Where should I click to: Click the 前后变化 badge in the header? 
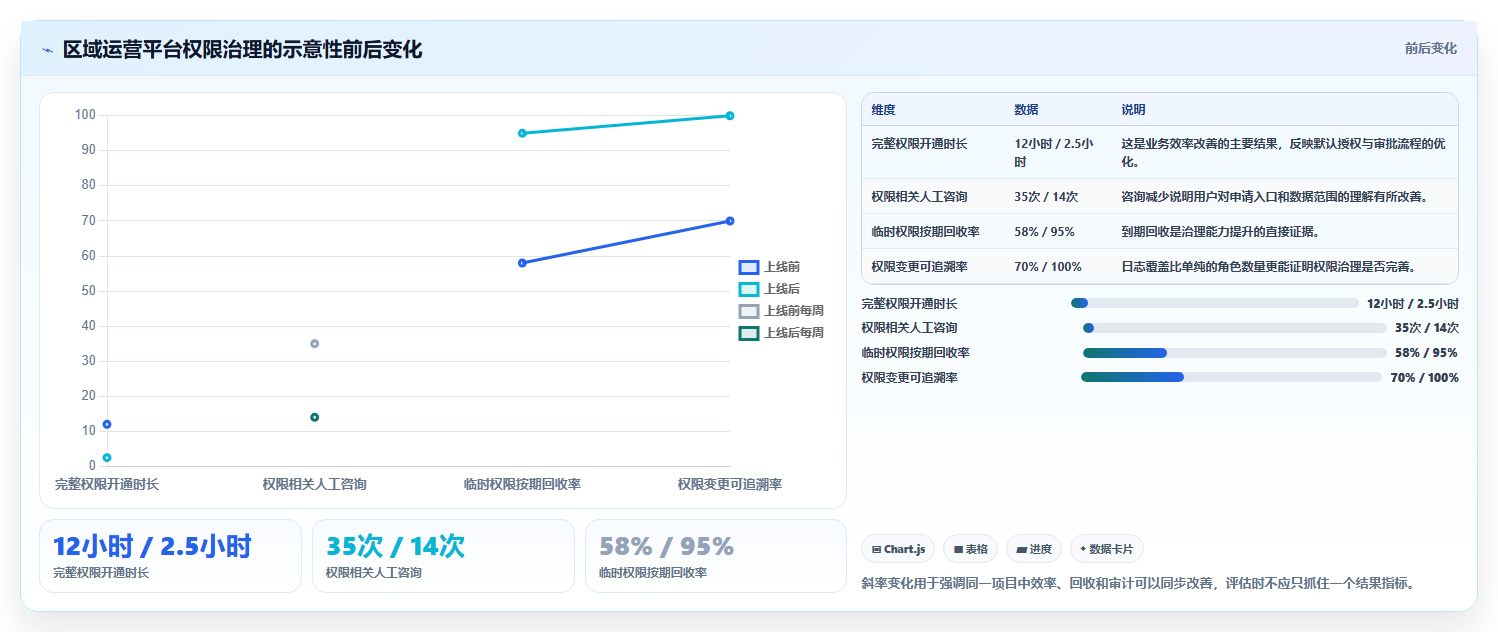(x=1430, y=48)
